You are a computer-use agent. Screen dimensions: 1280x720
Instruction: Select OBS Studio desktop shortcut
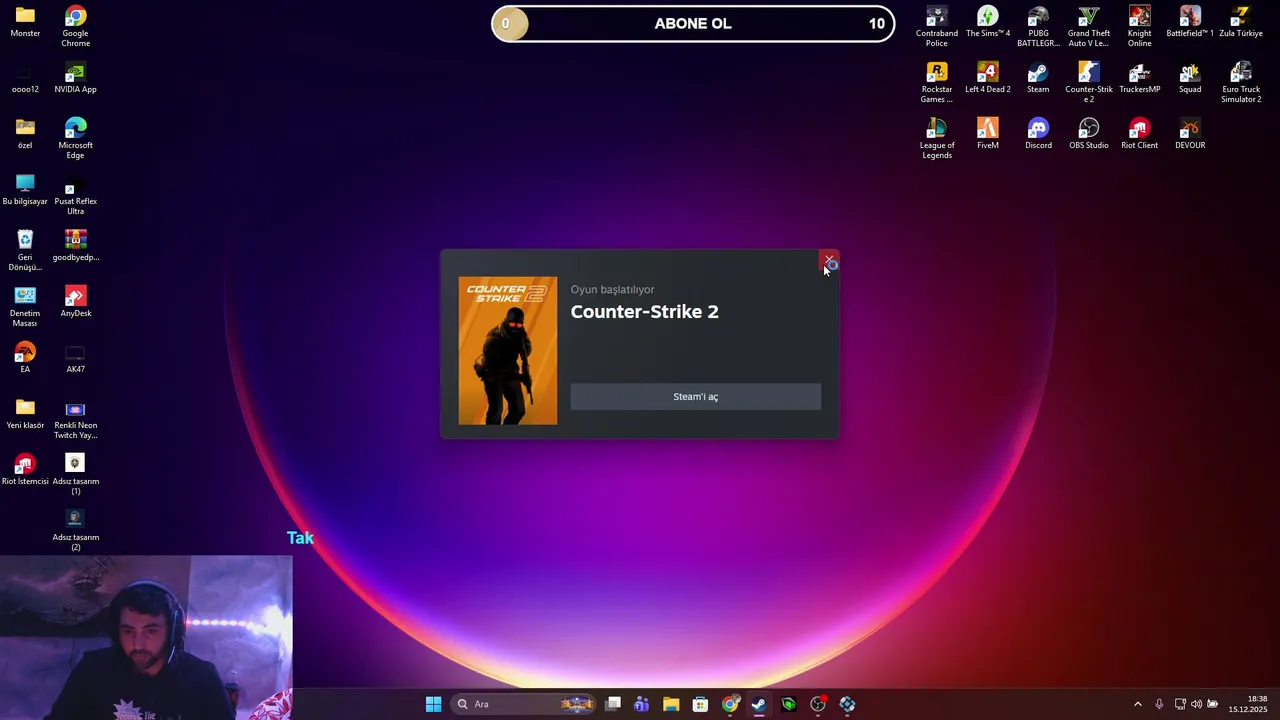click(1089, 134)
